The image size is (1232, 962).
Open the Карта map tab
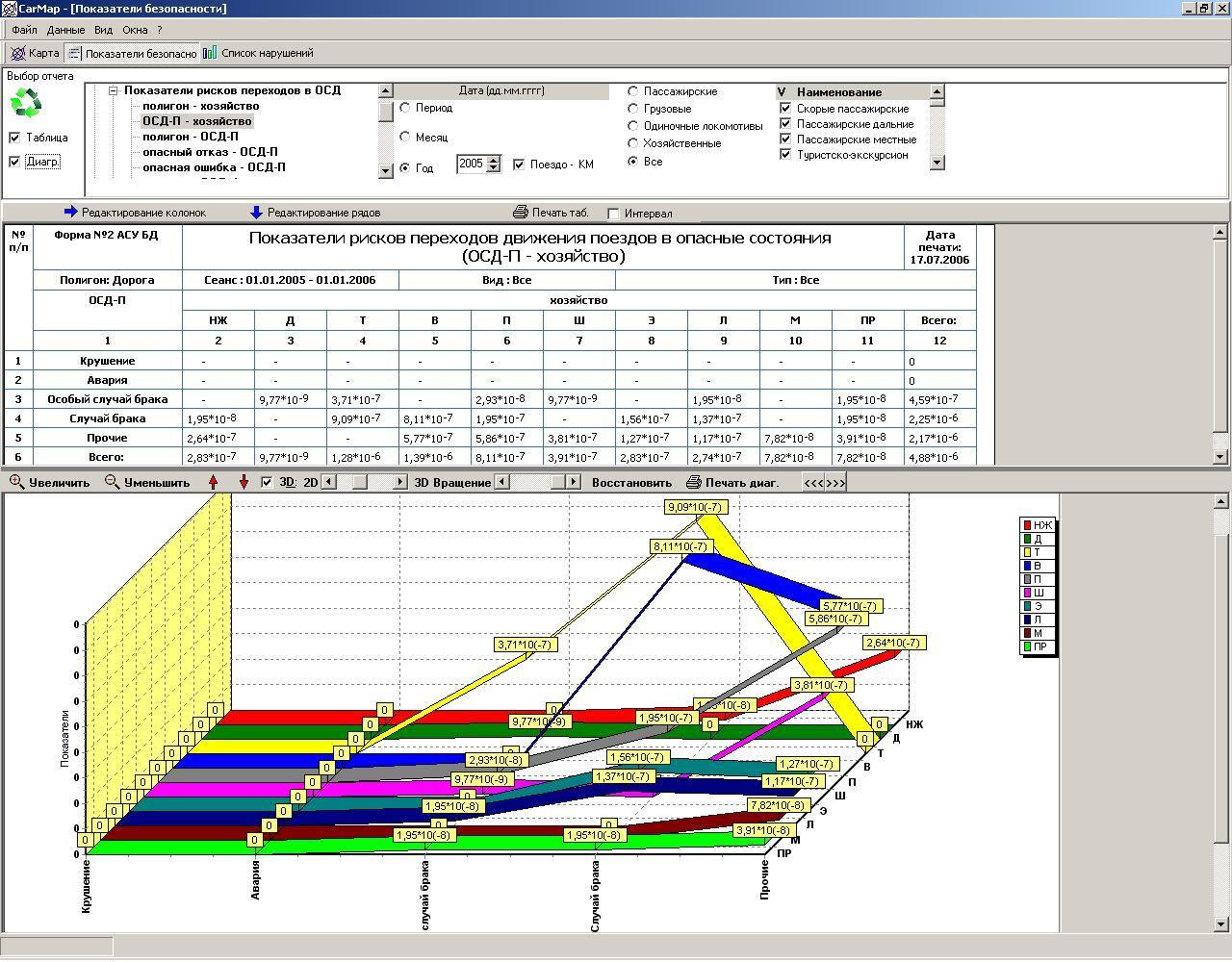pos(35,53)
